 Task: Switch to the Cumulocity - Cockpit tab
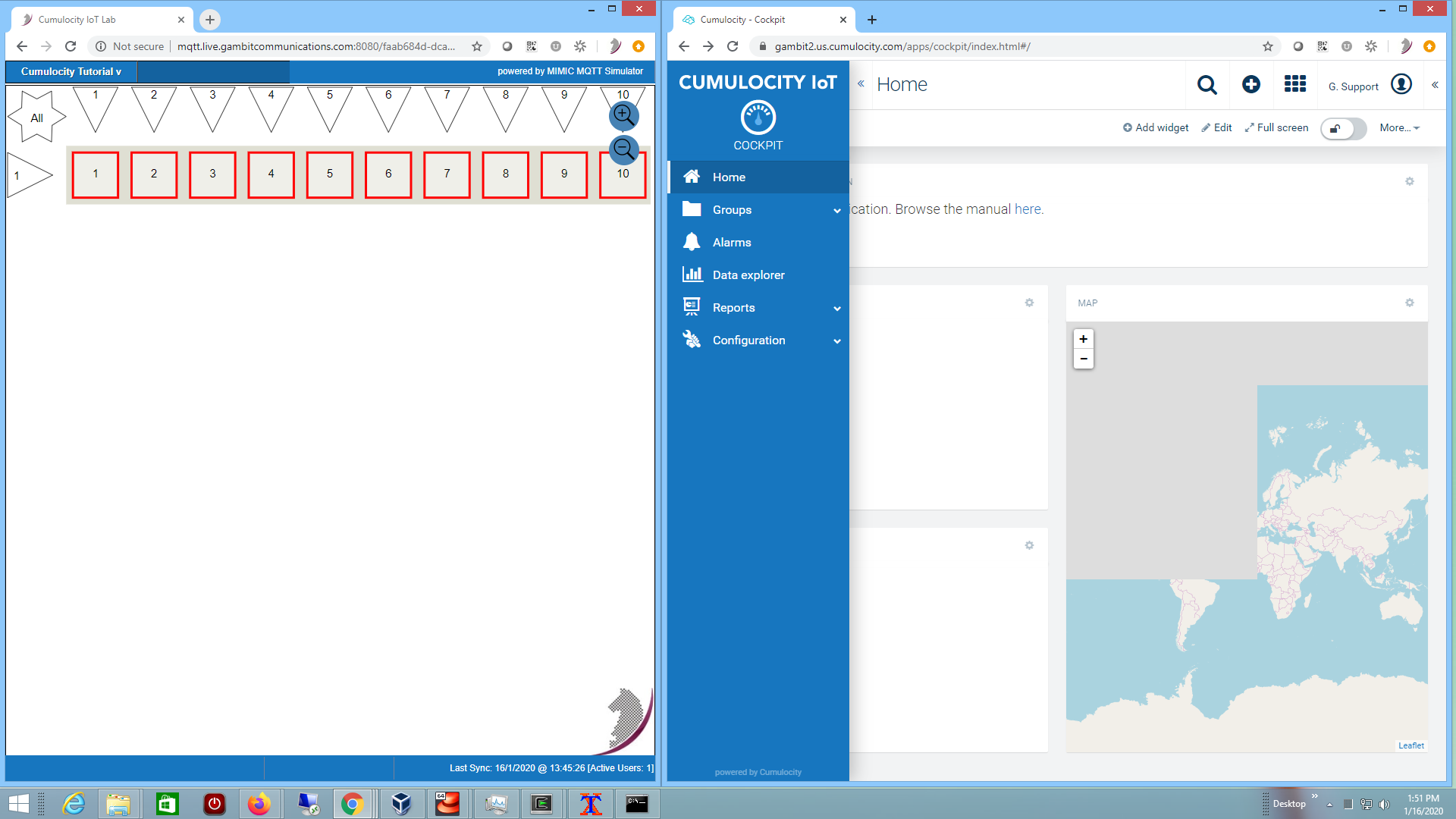pos(764,20)
